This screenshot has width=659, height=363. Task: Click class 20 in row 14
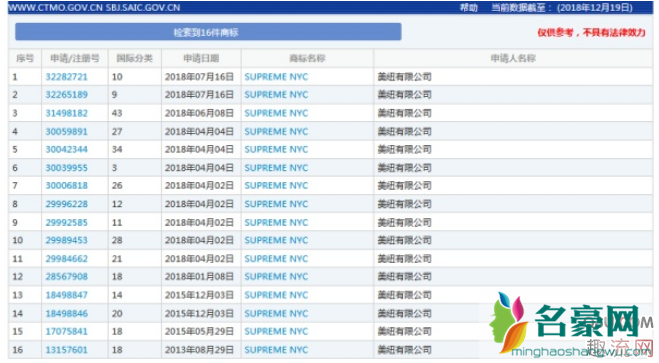(x=117, y=313)
